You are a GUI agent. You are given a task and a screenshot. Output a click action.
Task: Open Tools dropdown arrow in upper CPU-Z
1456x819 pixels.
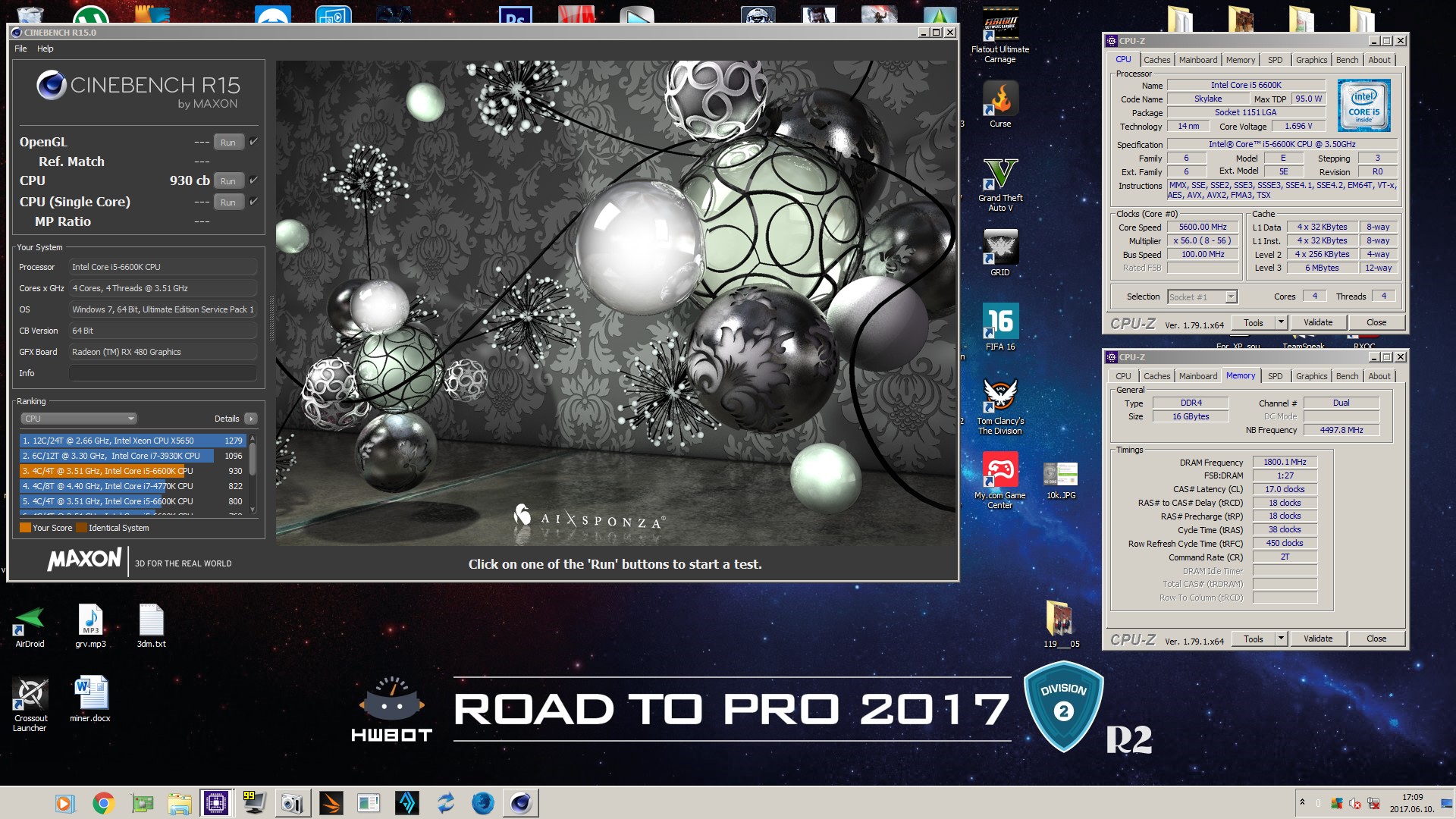[x=1281, y=322]
